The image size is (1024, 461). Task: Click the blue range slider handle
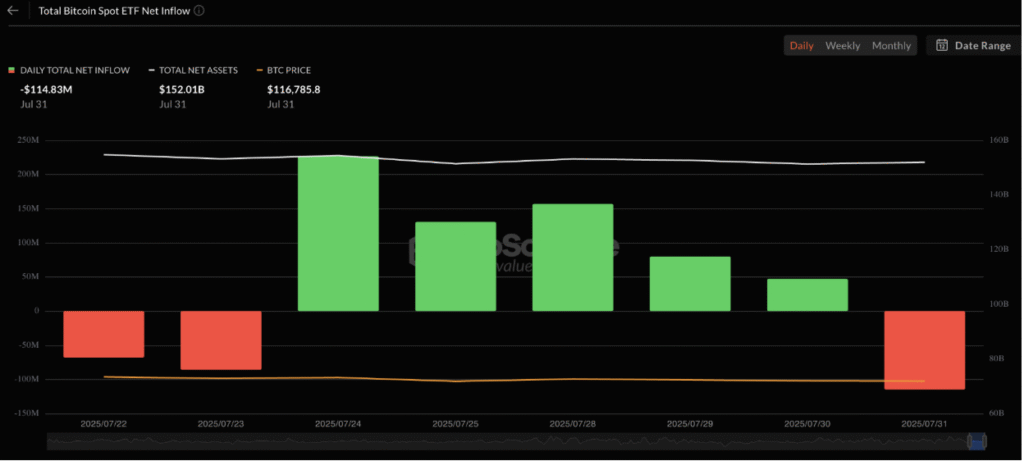977,442
